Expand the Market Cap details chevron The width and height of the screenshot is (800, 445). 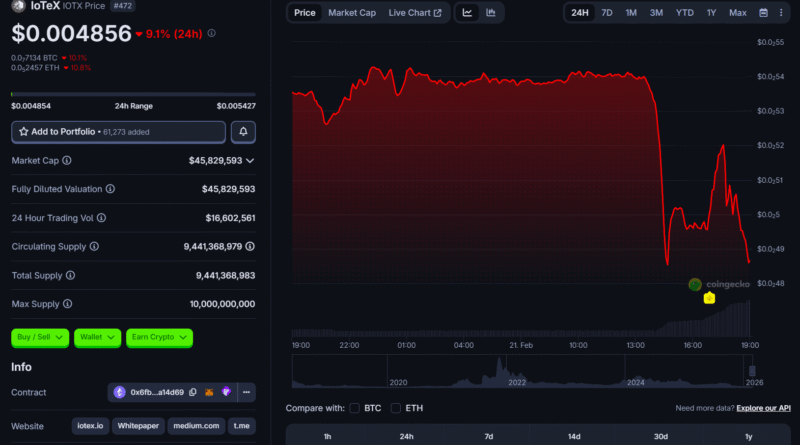pyautogui.click(x=250, y=161)
